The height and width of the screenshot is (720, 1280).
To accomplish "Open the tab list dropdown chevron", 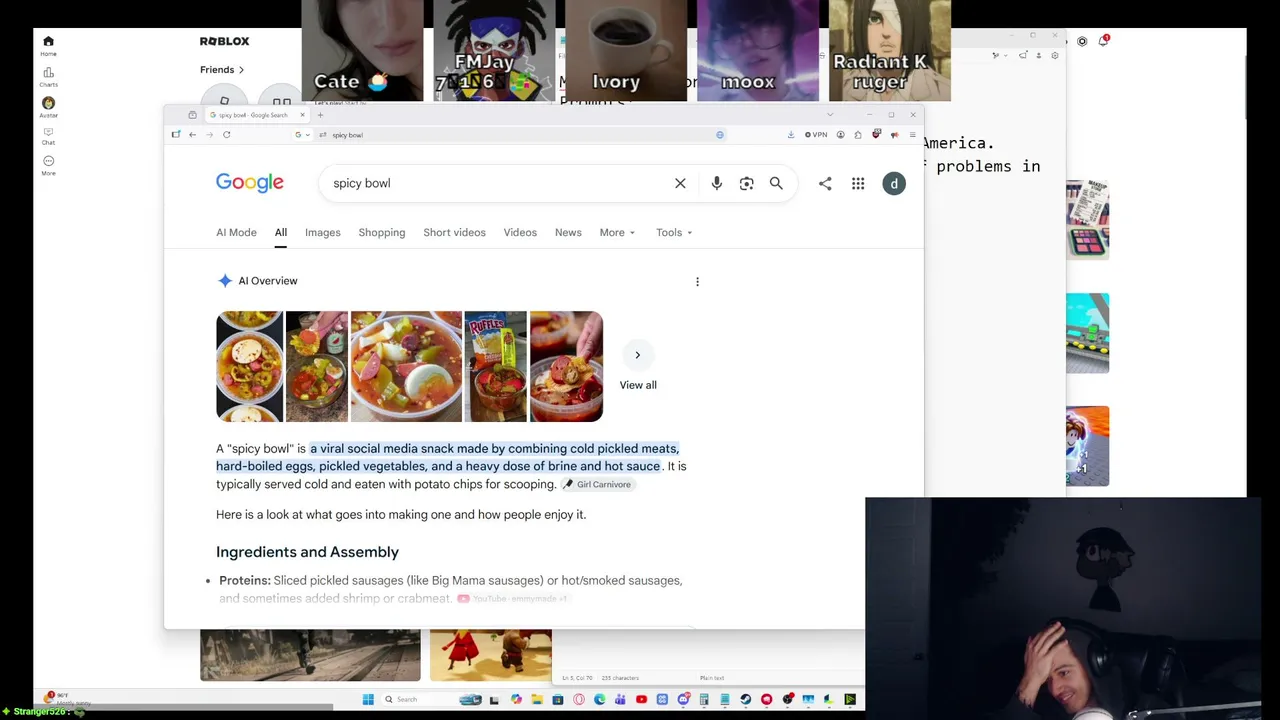I will tap(829, 115).
